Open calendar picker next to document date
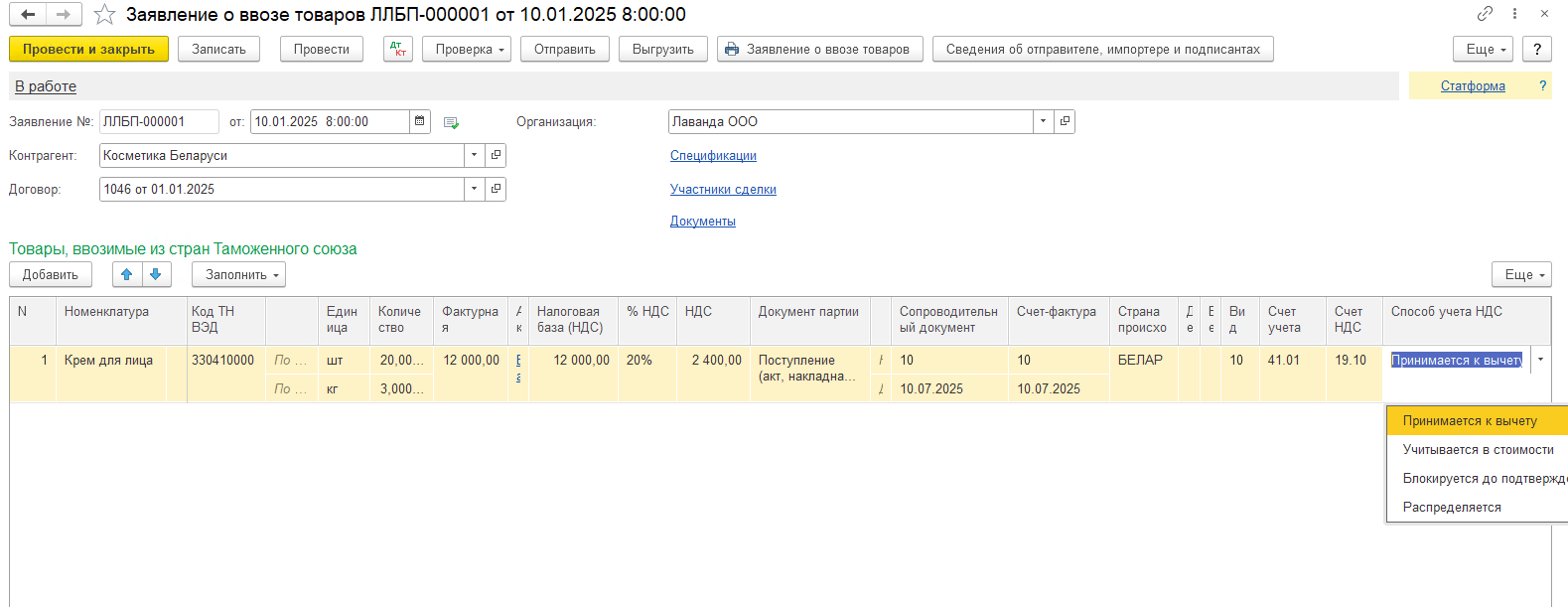Viewport: 1568px width, 607px height. (420, 121)
